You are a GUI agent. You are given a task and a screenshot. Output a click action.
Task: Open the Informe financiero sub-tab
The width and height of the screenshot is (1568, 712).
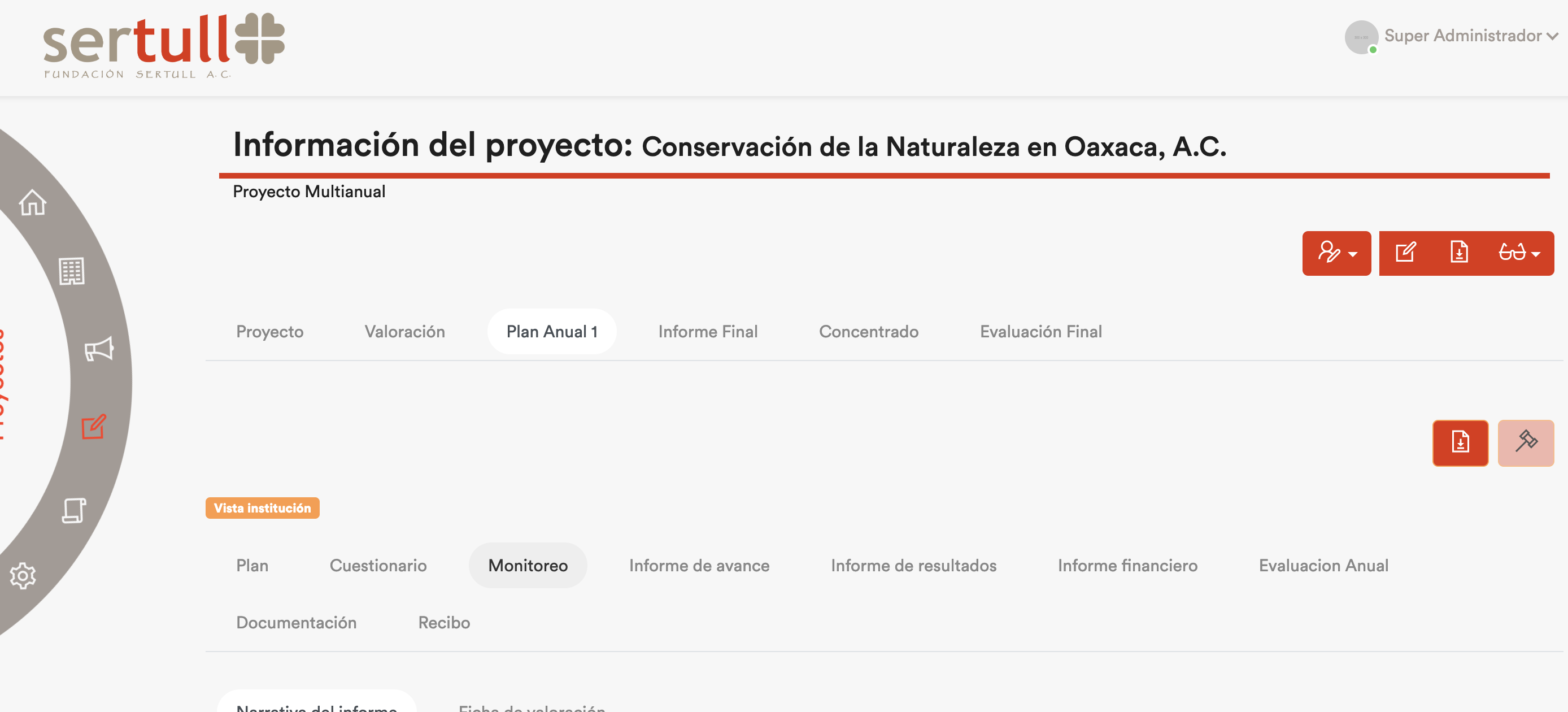pos(1127,566)
